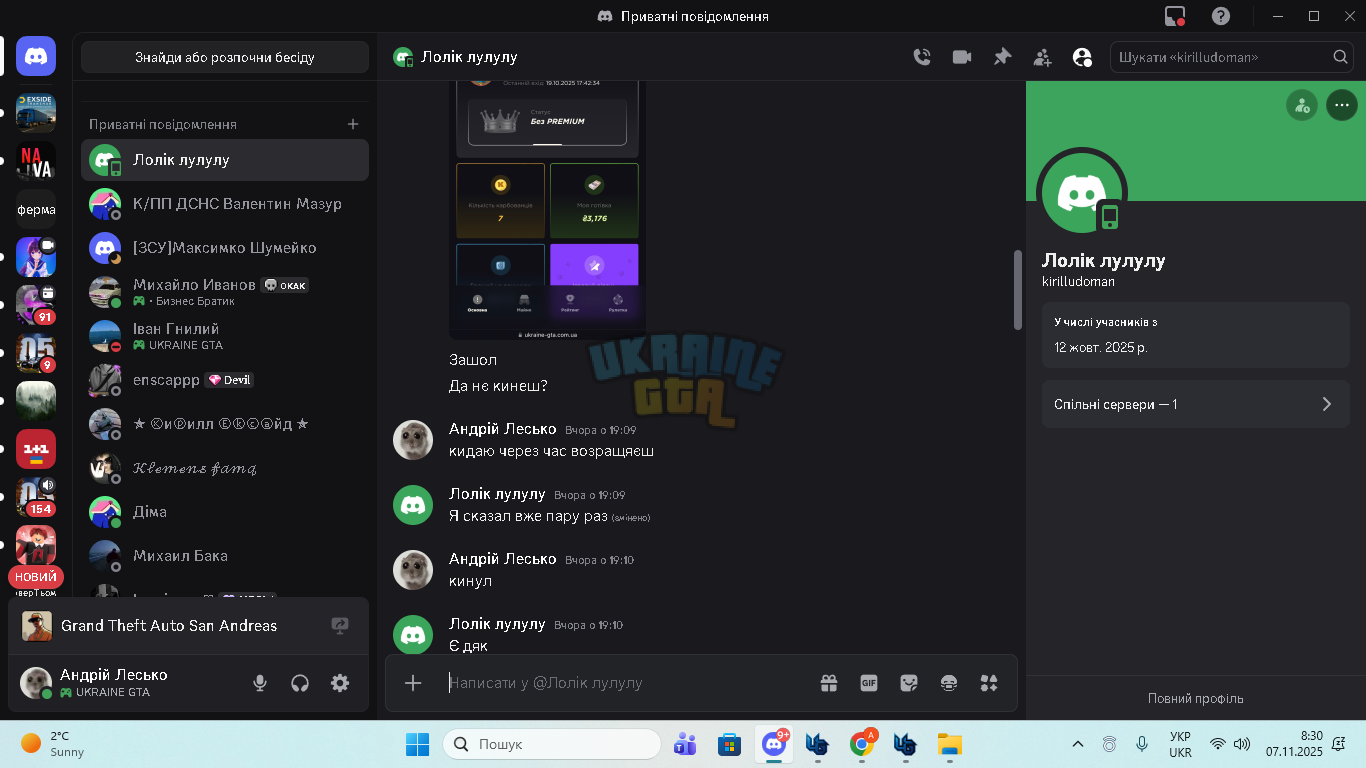Open the EXSIDE server icon

tap(36, 113)
